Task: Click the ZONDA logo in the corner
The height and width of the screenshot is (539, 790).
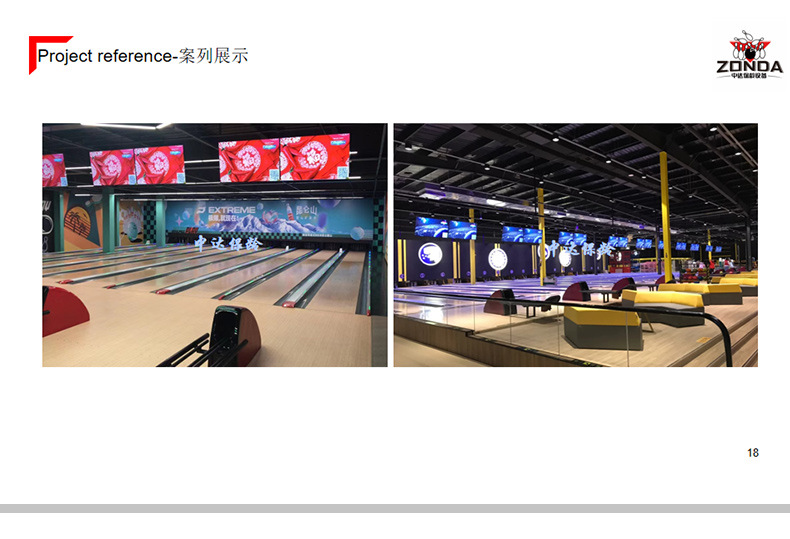Action: click(x=750, y=54)
